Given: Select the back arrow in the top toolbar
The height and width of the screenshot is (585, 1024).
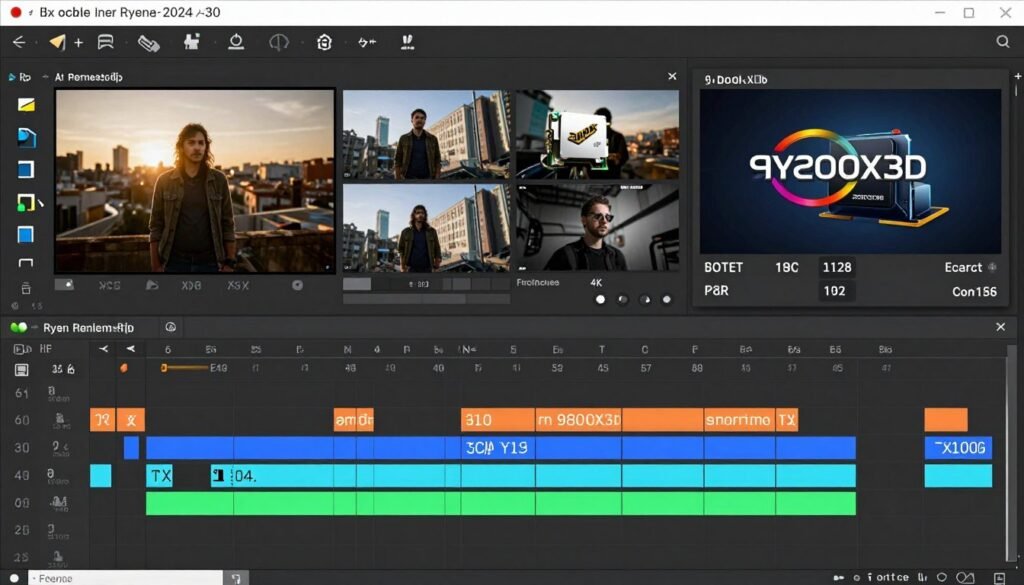Looking at the screenshot, I should tap(18, 42).
